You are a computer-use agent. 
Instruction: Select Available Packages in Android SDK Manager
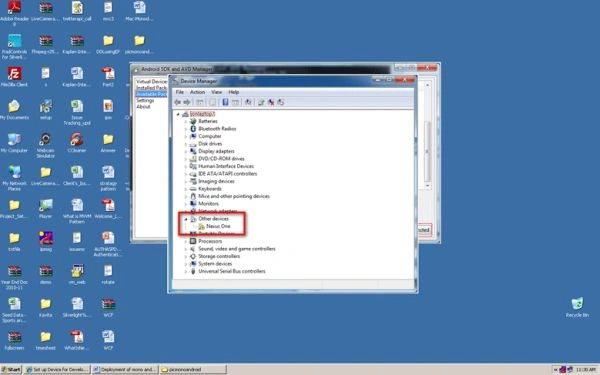[151, 94]
